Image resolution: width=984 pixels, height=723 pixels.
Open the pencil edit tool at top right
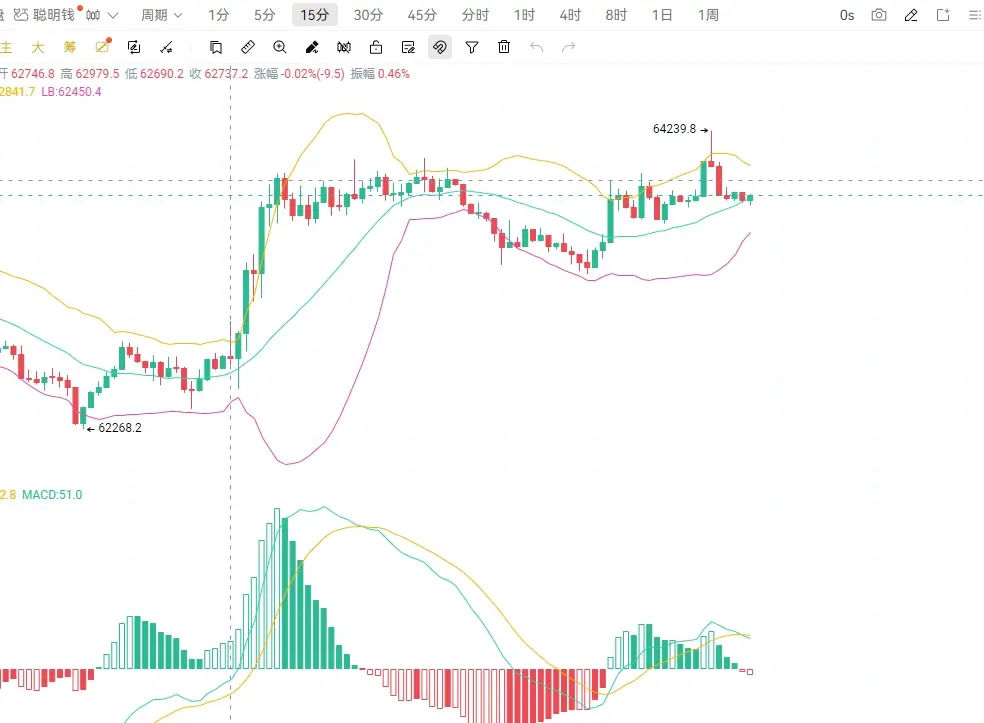coord(911,15)
